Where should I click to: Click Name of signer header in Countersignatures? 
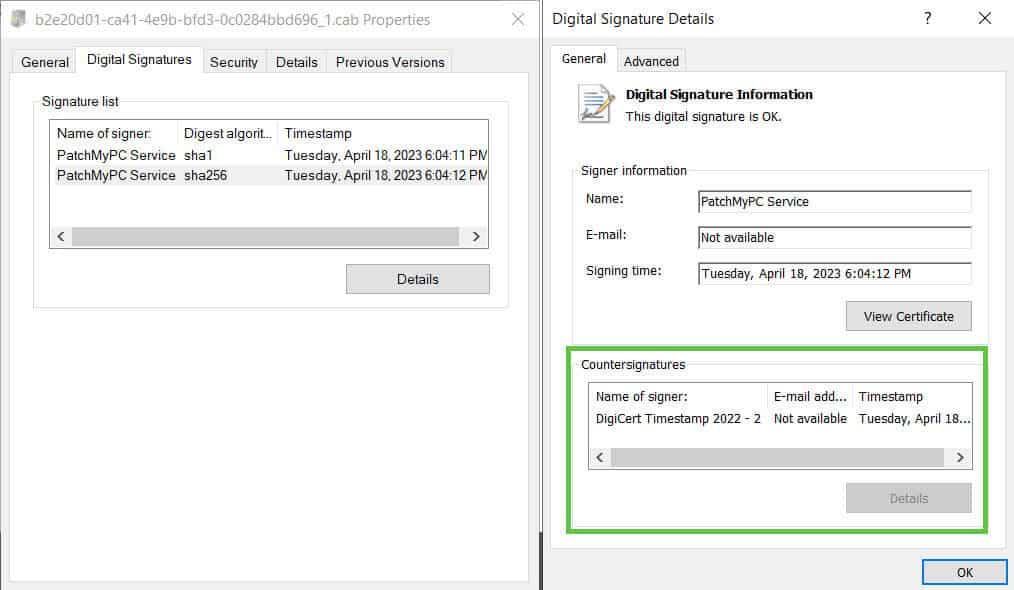(x=678, y=397)
